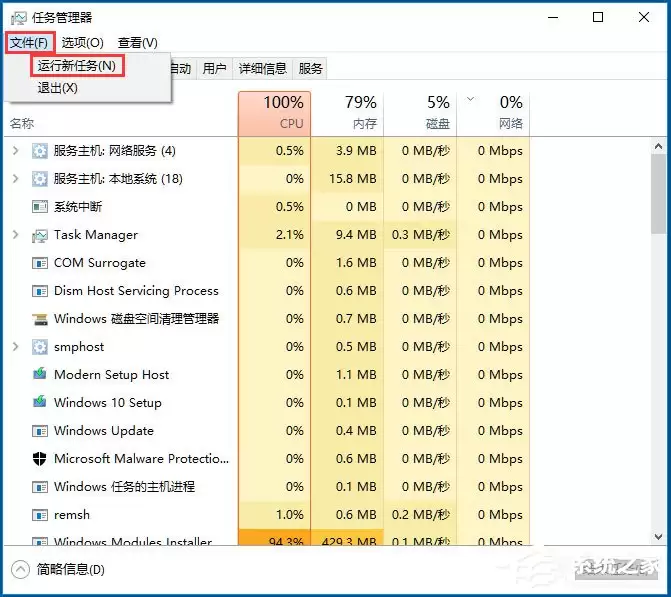
Task: Click the 简略信息(D) link
Action: tap(71, 570)
